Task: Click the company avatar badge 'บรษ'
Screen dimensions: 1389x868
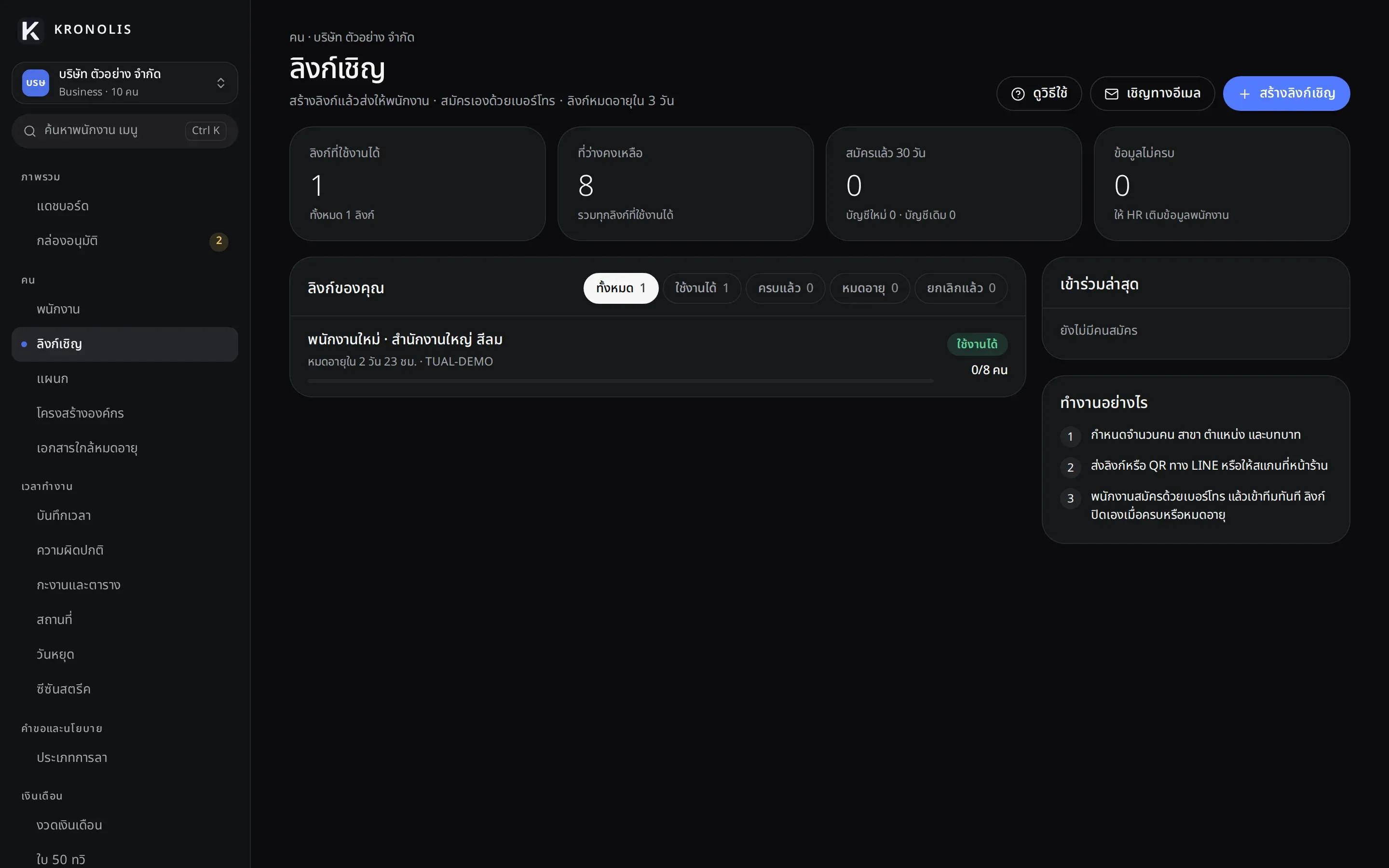Action: click(x=36, y=82)
